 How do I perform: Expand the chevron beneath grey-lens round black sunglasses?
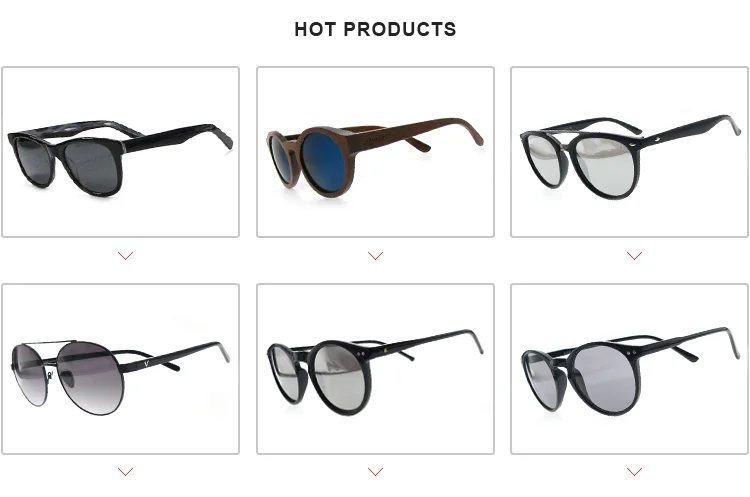pos(634,472)
